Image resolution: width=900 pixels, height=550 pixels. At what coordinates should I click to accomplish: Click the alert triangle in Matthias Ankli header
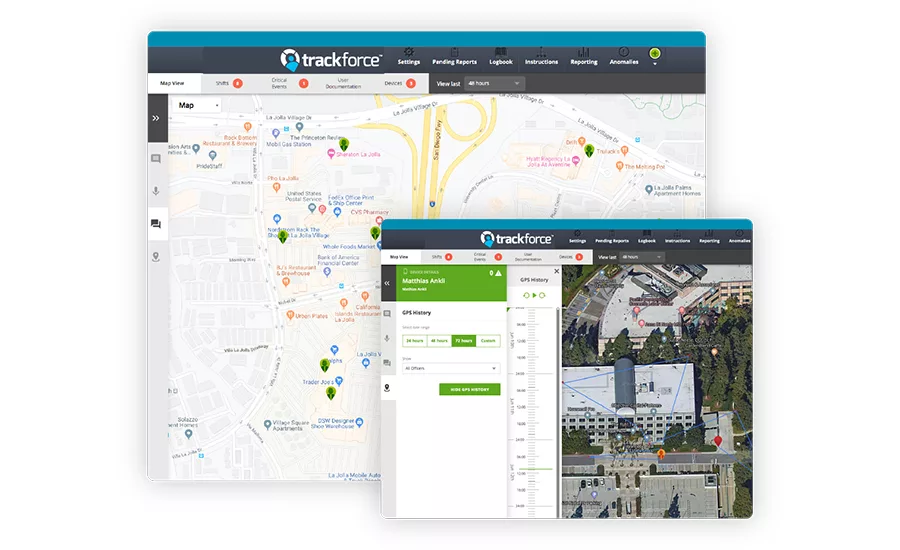click(498, 273)
